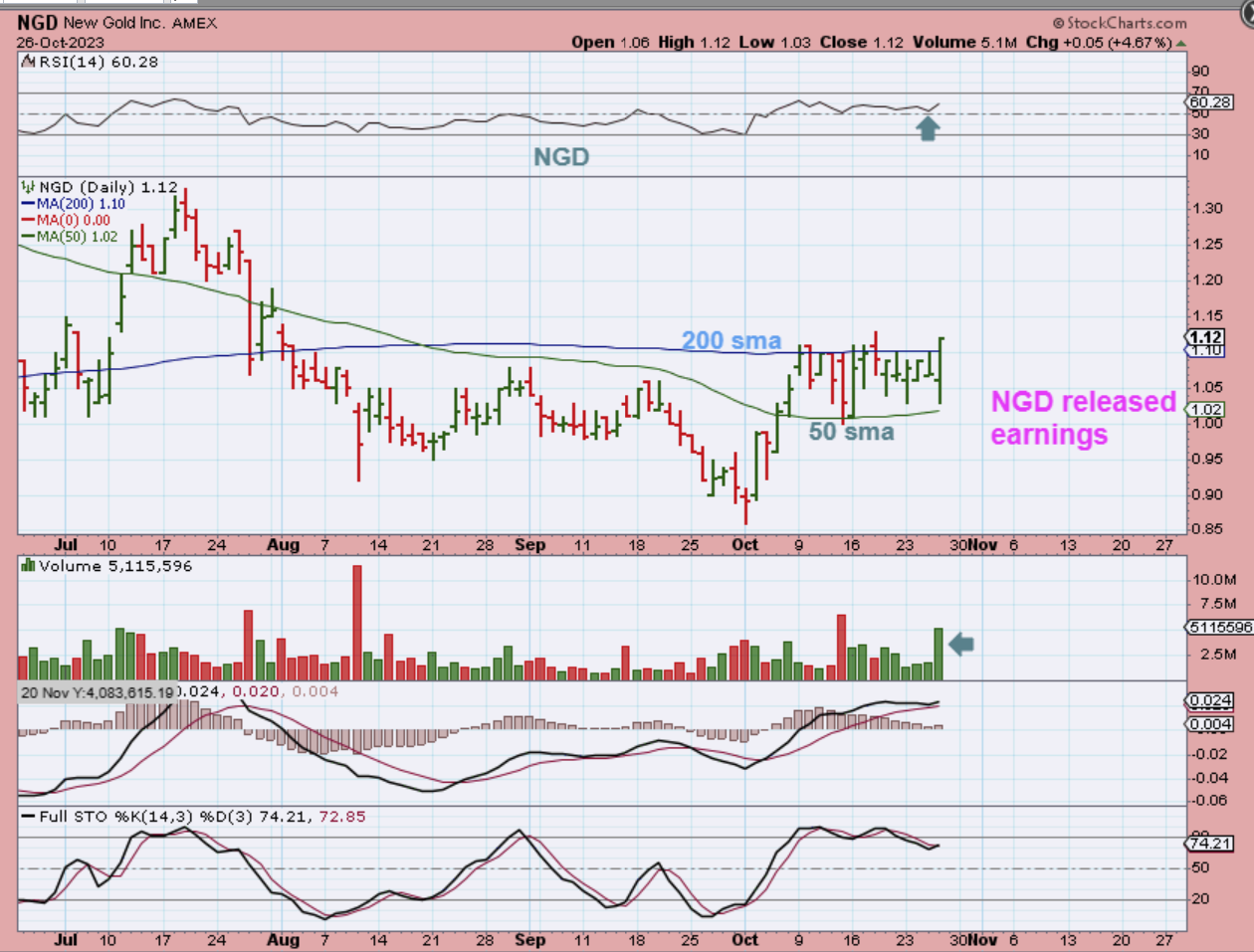This screenshot has height=952, width=1254.
Task: Click the 0.024 MACD tag on right axis
Action: click(x=1210, y=701)
